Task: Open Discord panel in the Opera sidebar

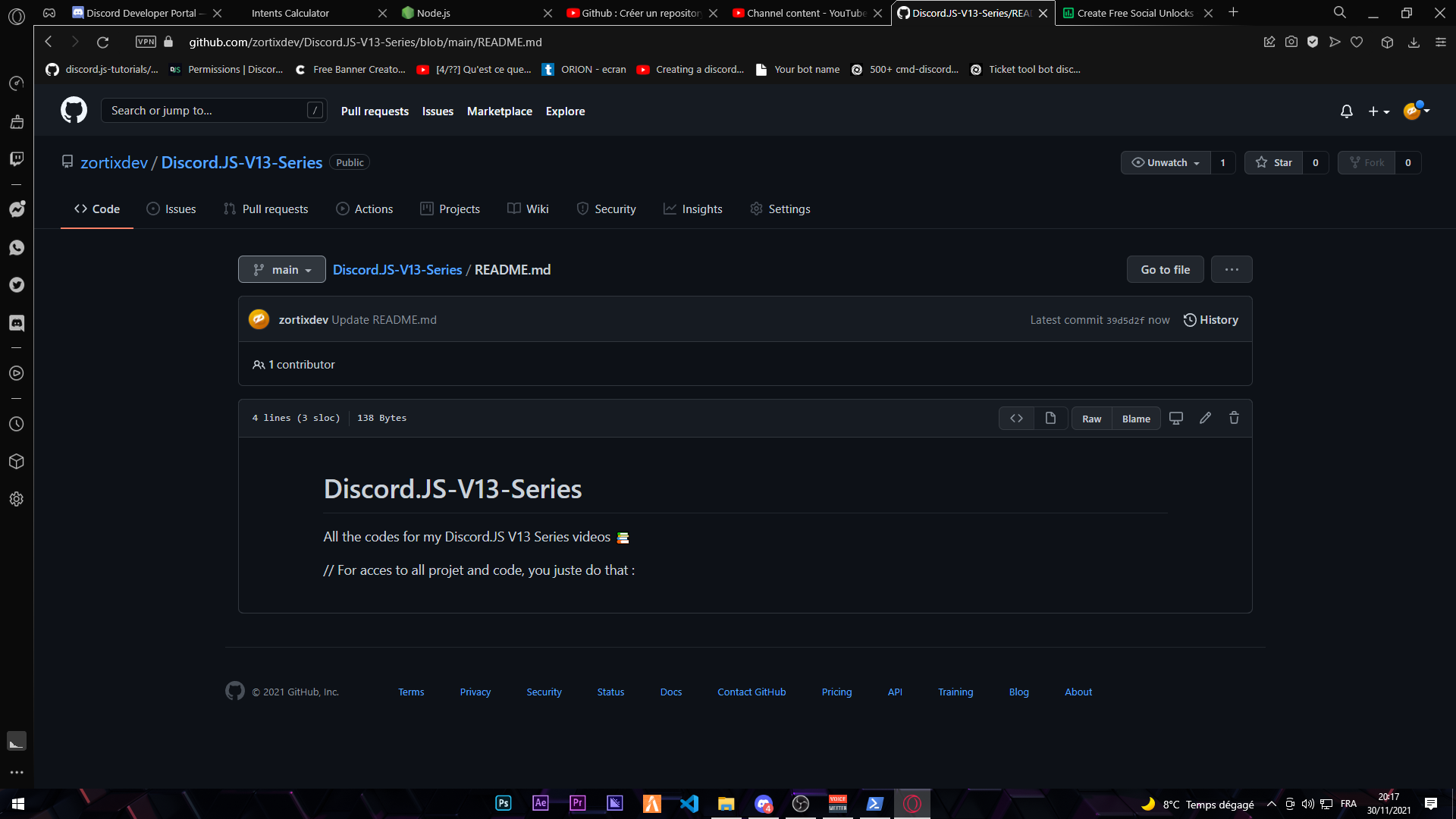Action: coord(17,323)
